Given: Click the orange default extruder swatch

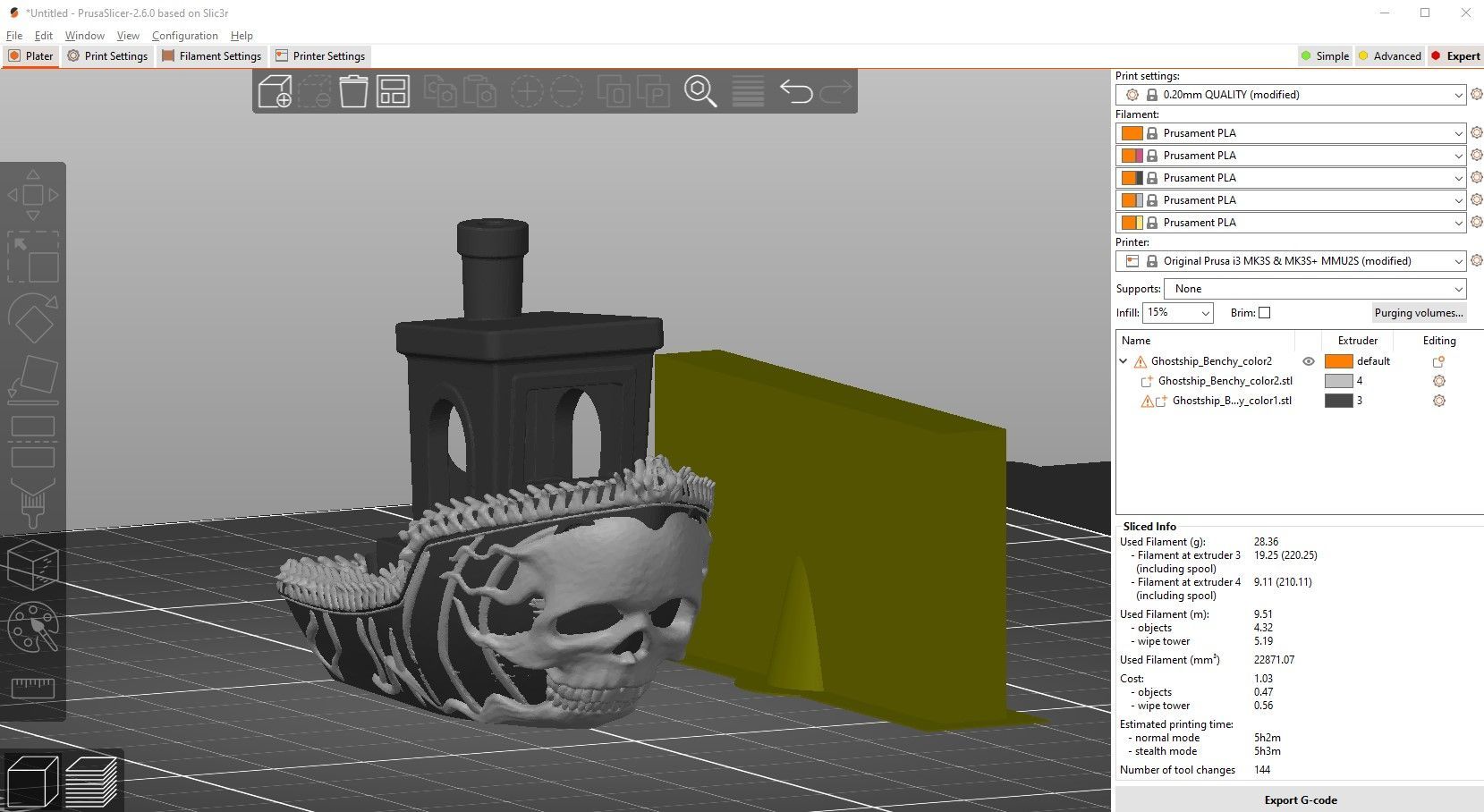Looking at the screenshot, I should (1338, 361).
